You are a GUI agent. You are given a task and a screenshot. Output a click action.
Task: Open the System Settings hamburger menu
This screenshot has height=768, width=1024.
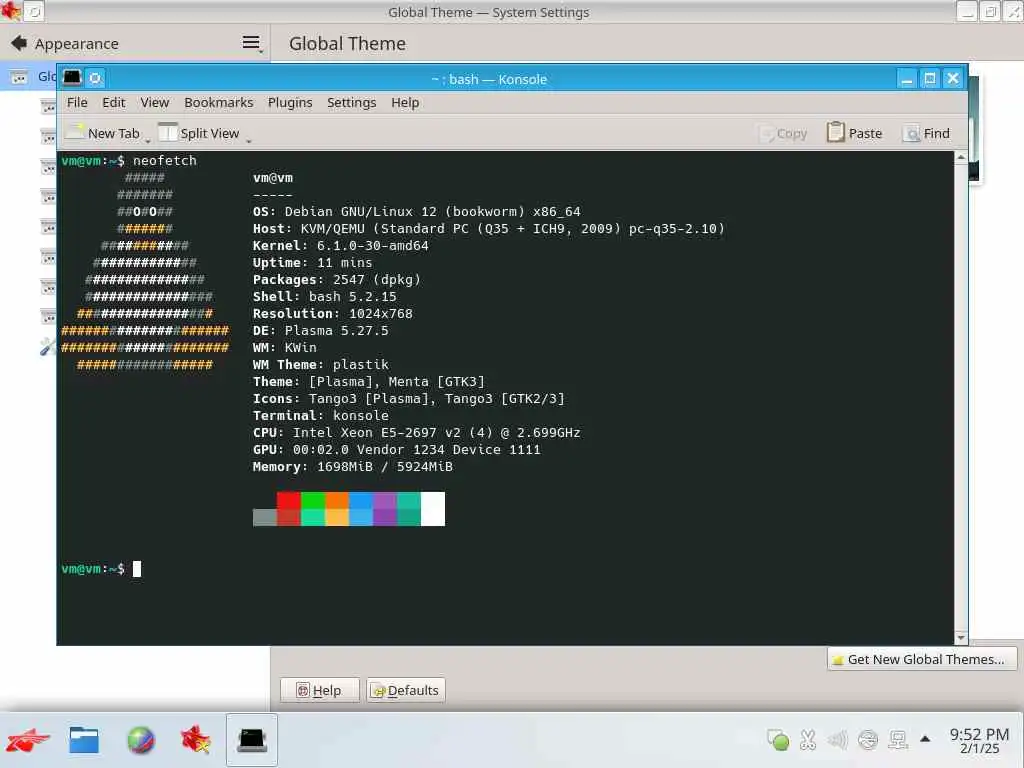(x=251, y=43)
